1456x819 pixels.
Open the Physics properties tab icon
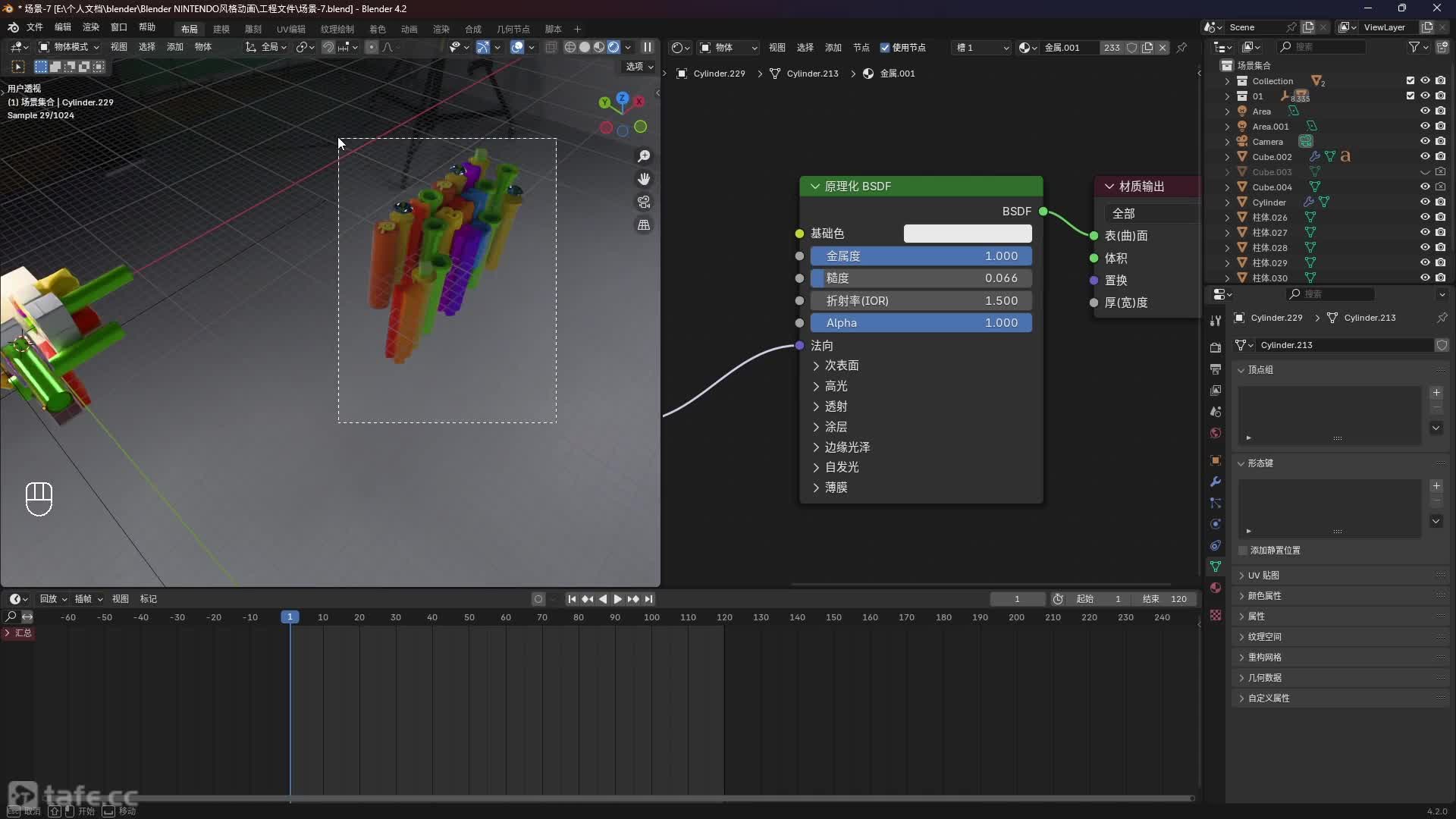point(1216,524)
